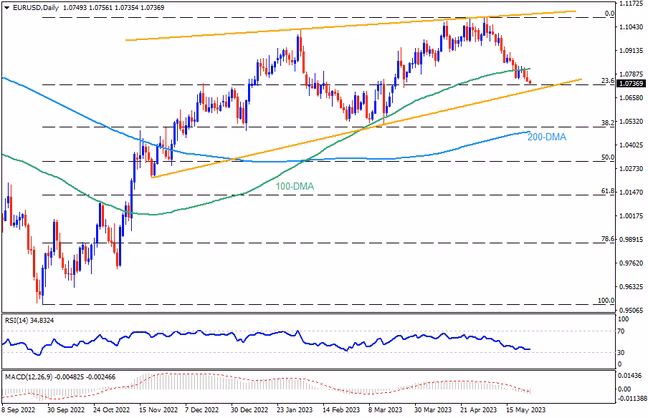The height and width of the screenshot is (418, 648).
Task: Click the 1.11725 price axis label
Action: pos(631,3)
